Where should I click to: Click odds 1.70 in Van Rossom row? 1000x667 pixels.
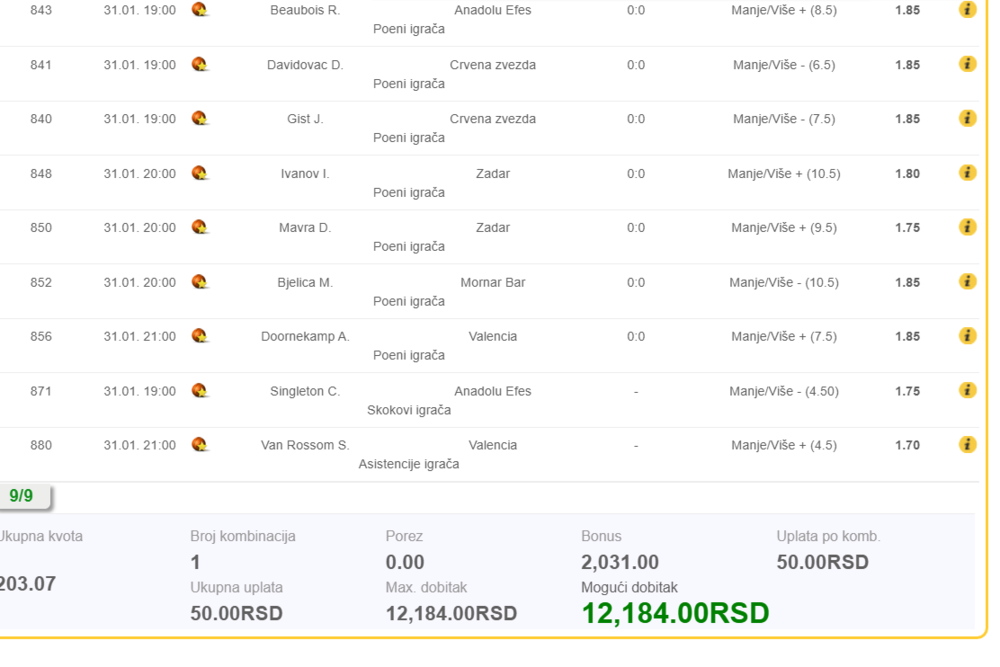click(x=907, y=446)
